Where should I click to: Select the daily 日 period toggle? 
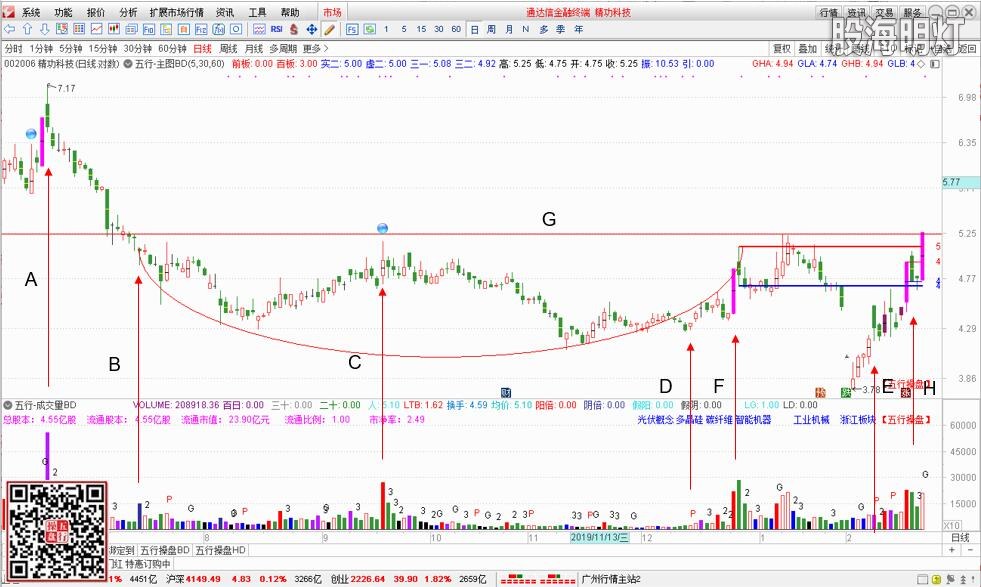coord(474,29)
